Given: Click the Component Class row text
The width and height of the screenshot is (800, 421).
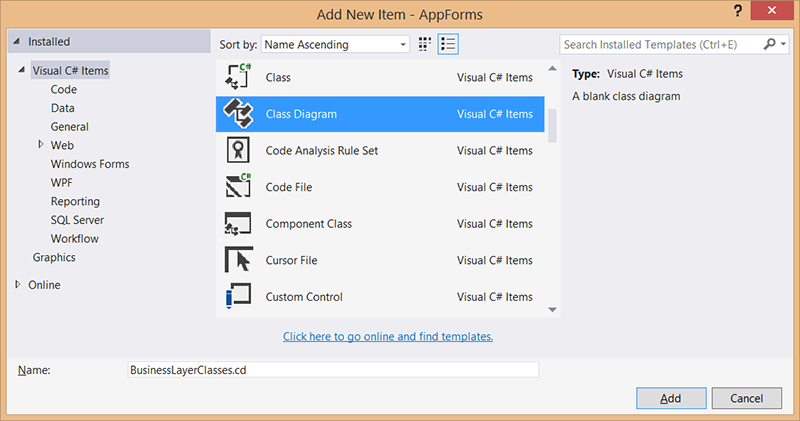Looking at the screenshot, I should point(309,224).
